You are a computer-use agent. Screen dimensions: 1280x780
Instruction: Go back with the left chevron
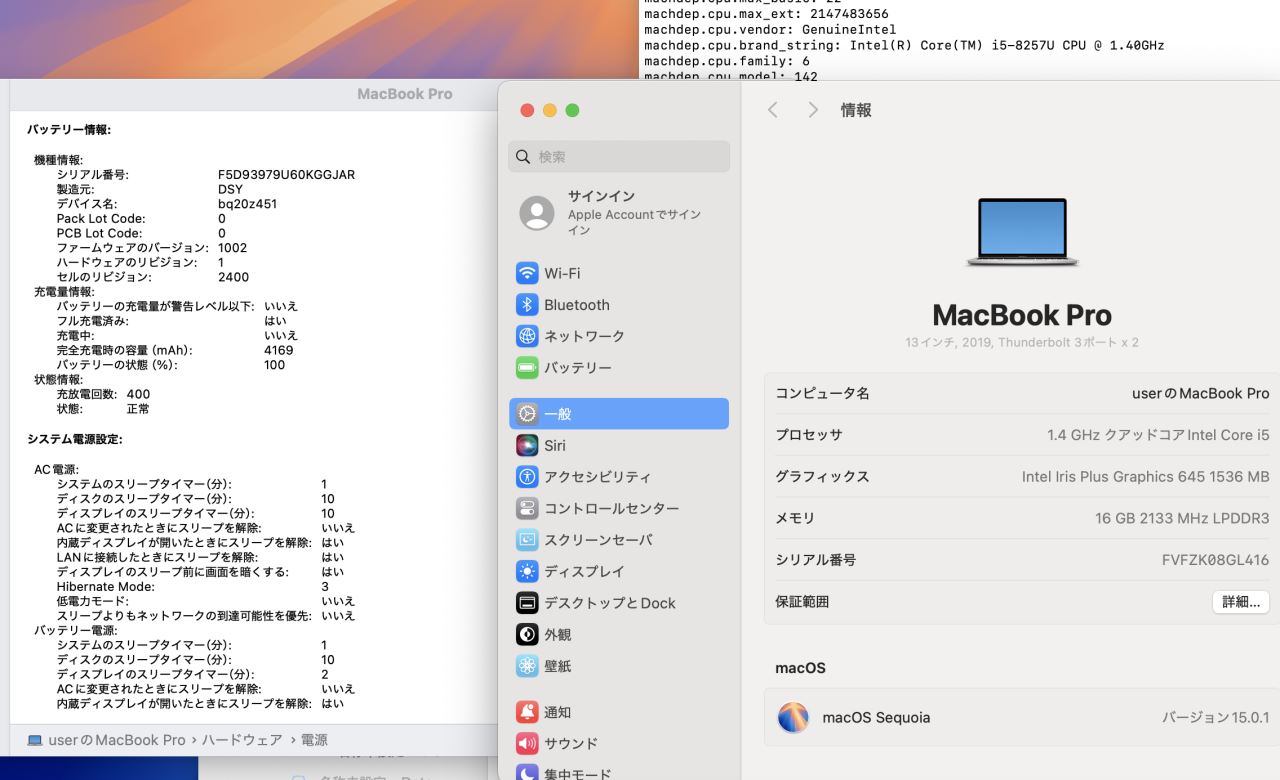tap(773, 110)
